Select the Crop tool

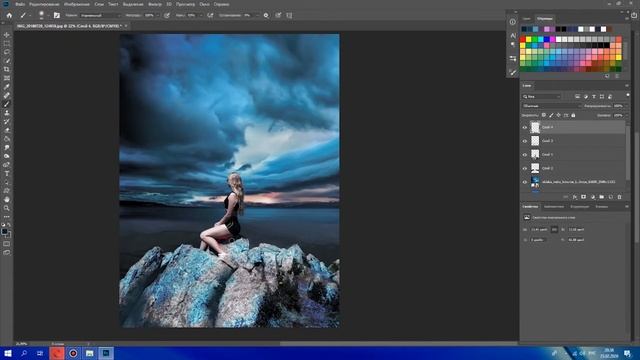[x=7, y=69]
